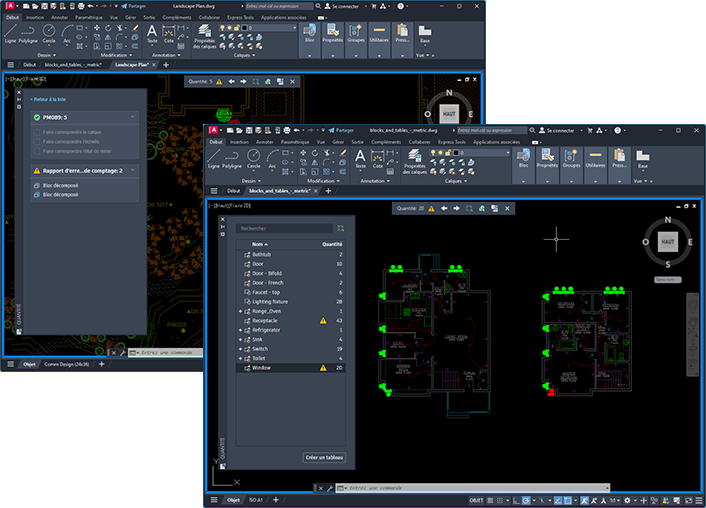The image size is (706, 508).
Task: Click the Cercle tool in Landscape Plan window
Action: tap(49, 34)
